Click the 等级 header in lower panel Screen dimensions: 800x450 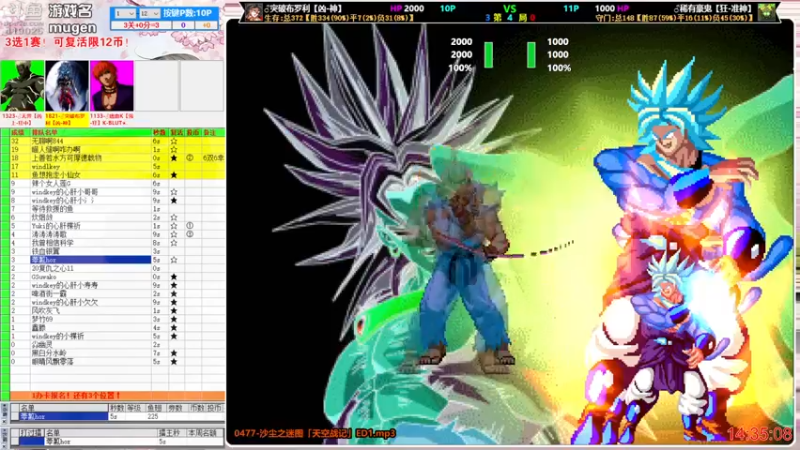click(x=134, y=408)
